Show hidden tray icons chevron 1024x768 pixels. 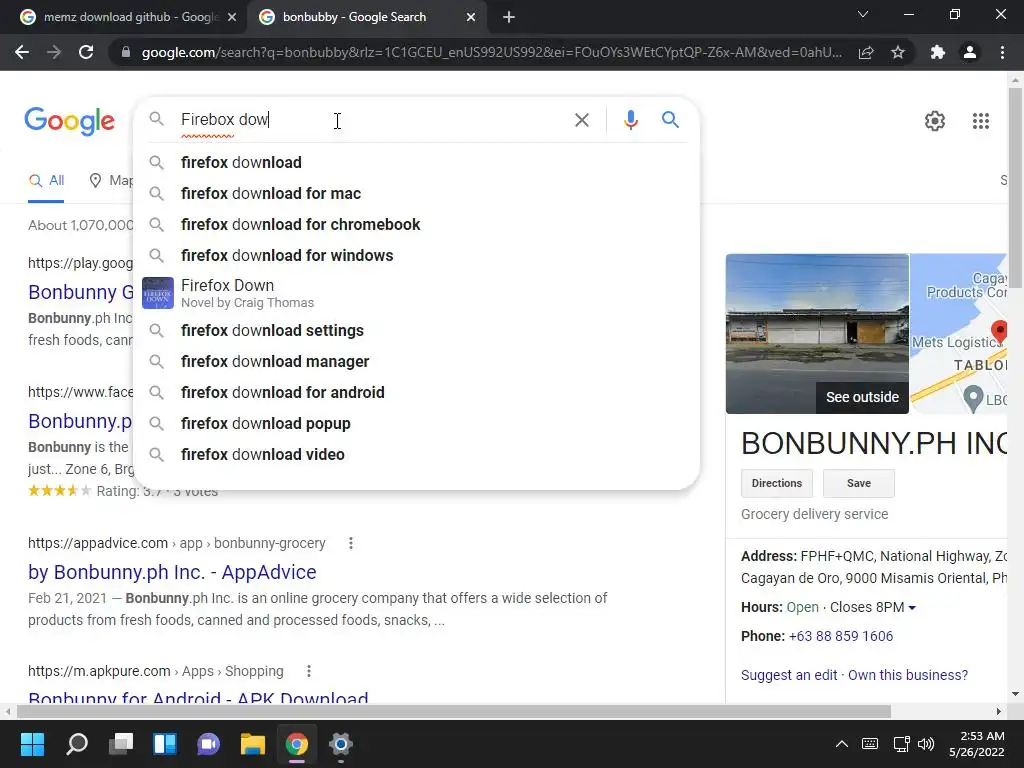(x=842, y=744)
